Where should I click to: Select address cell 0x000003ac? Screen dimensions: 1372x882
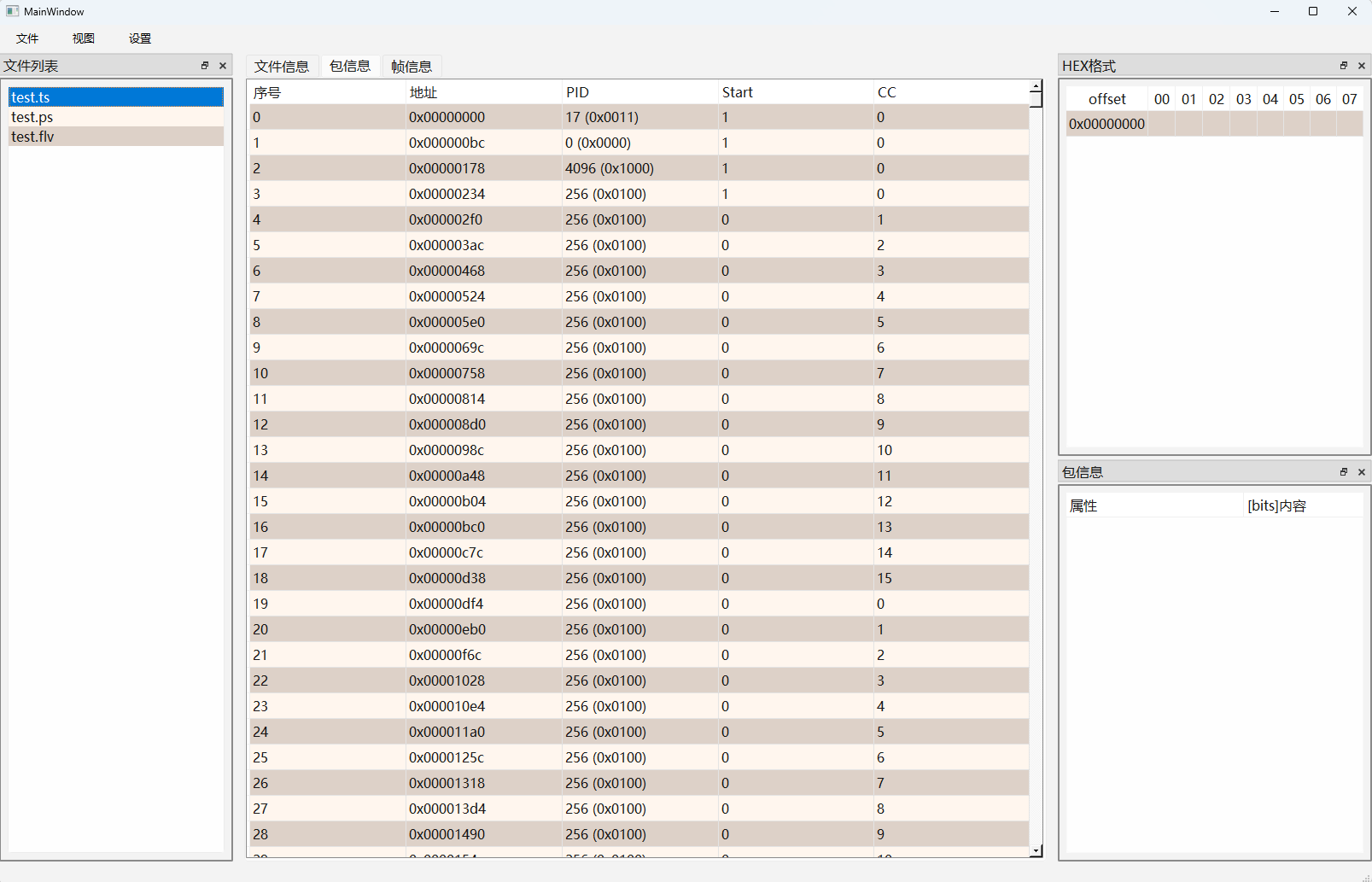point(483,245)
